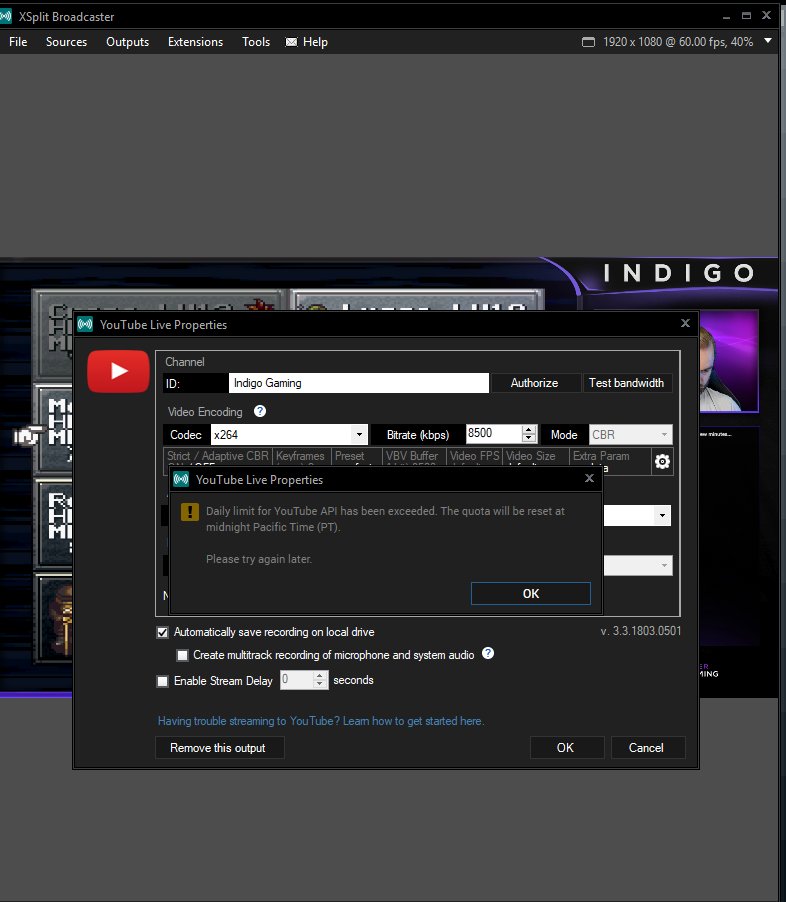The width and height of the screenshot is (786, 902).
Task: Open the Tools menu
Action: (255, 42)
